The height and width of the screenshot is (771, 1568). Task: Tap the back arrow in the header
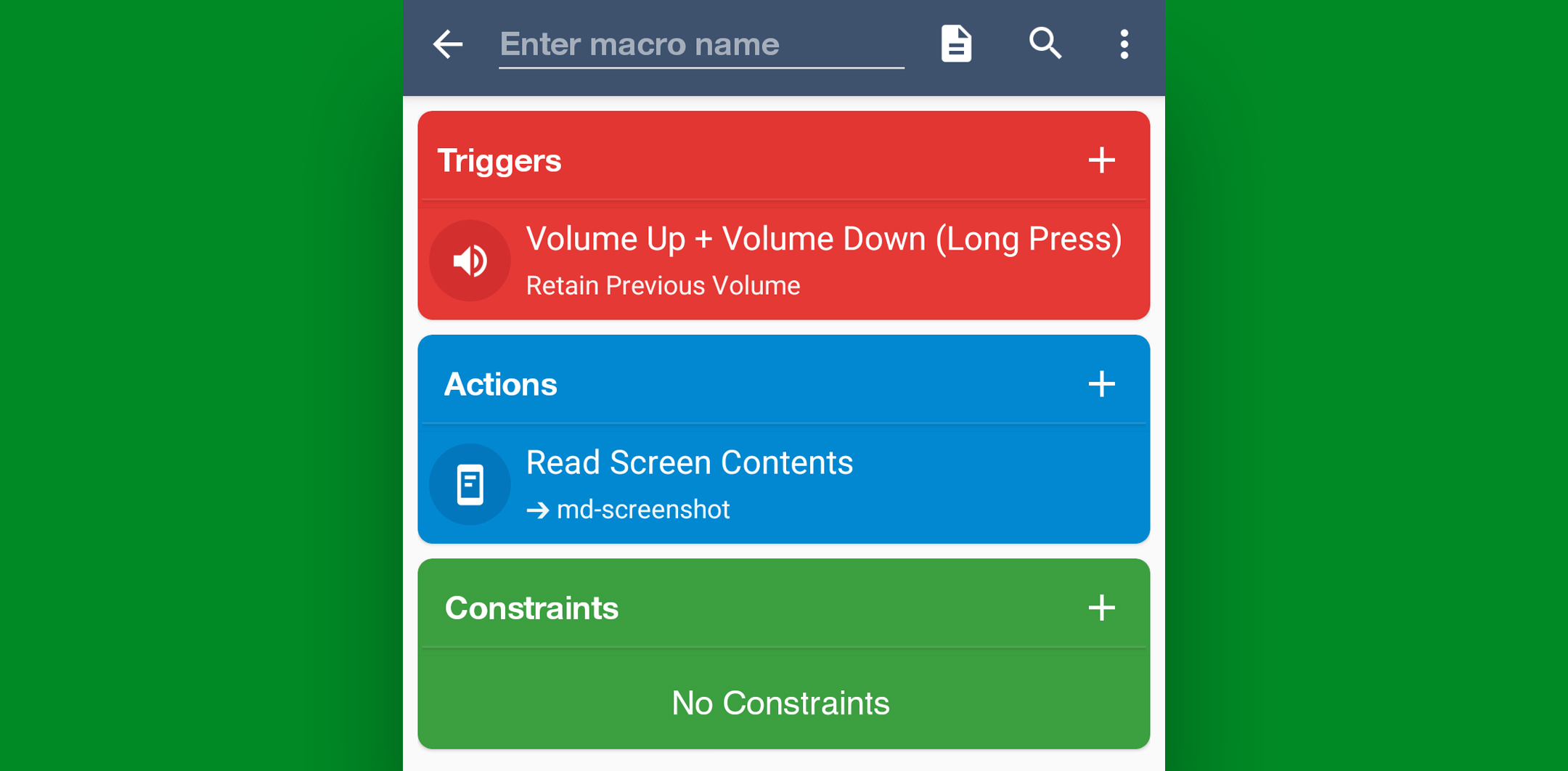(x=448, y=44)
